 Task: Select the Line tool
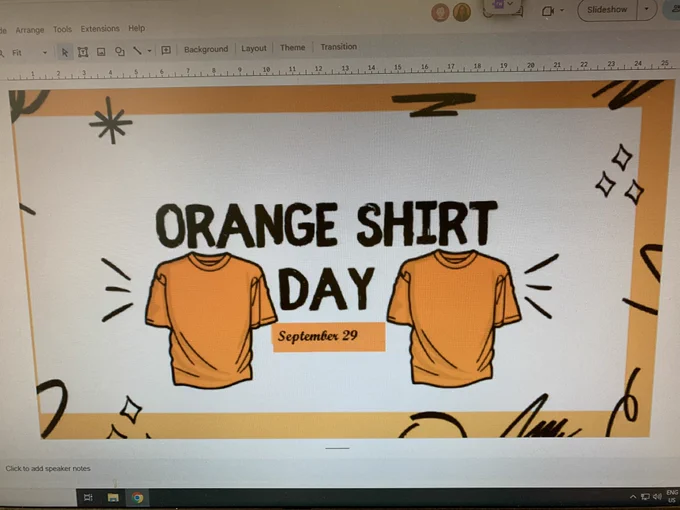point(137,51)
